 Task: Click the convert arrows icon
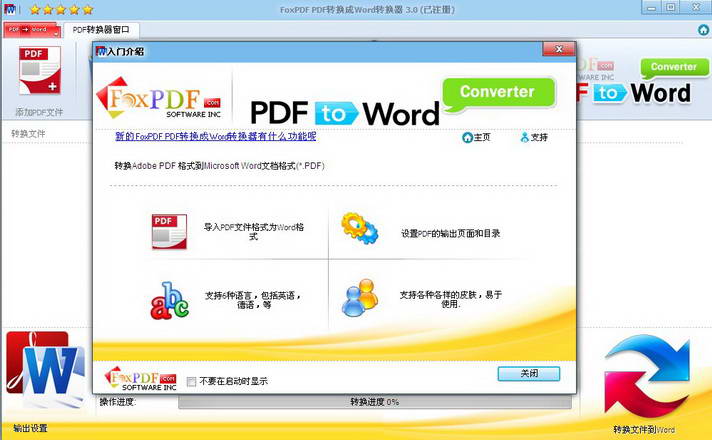[x=647, y=376]
